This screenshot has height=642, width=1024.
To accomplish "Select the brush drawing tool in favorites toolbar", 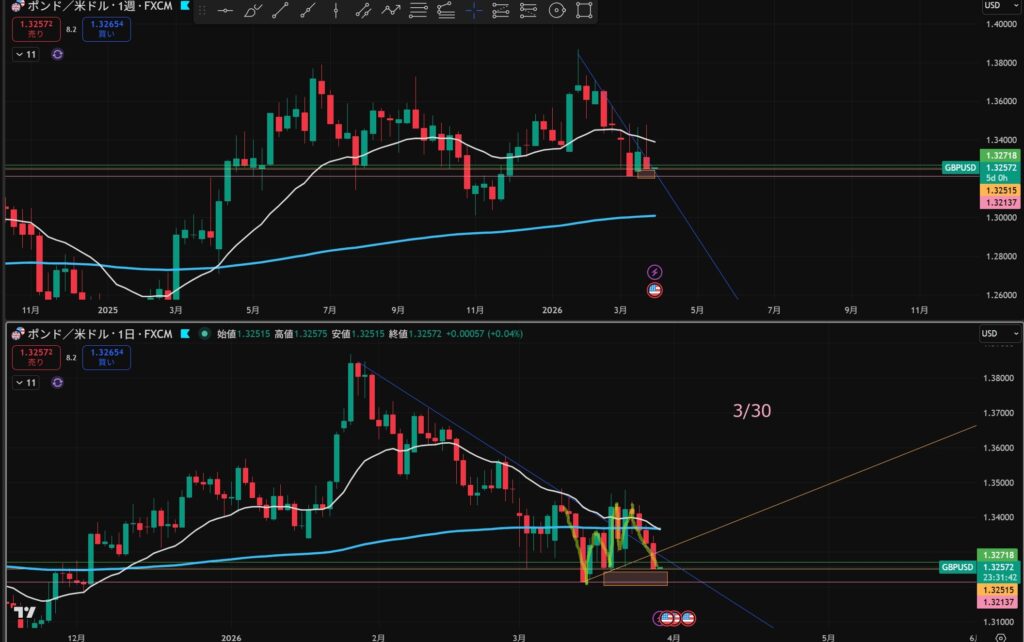I will tap(254, 11).
